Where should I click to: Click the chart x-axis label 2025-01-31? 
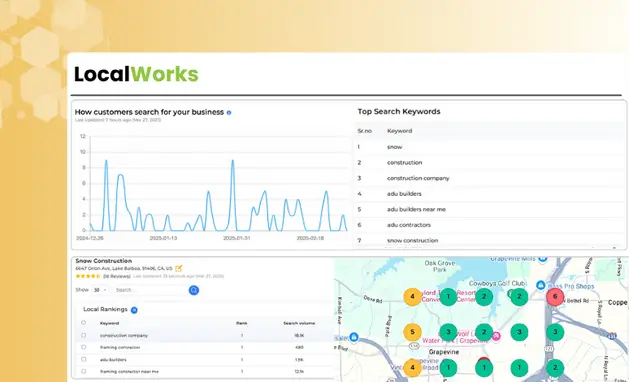pyautogui.click(x=237, y=238)
